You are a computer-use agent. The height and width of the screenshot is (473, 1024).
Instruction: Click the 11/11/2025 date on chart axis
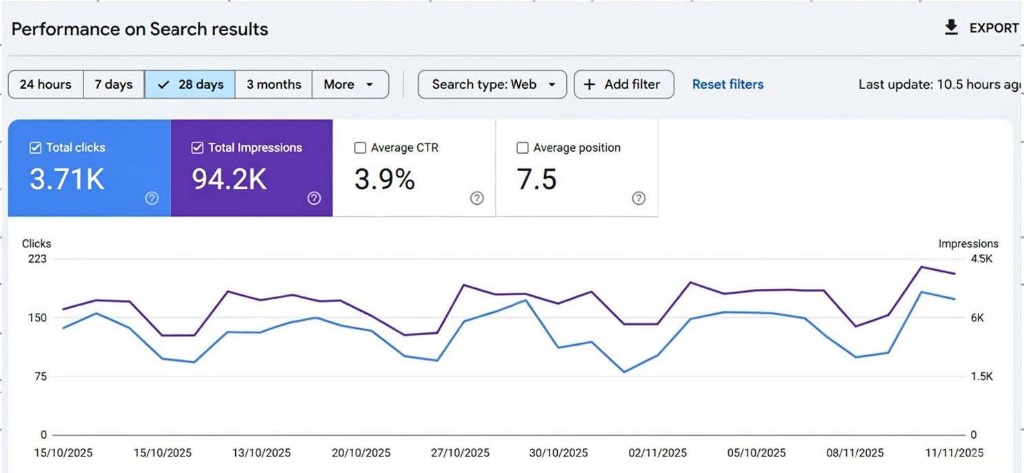point(954,453)
